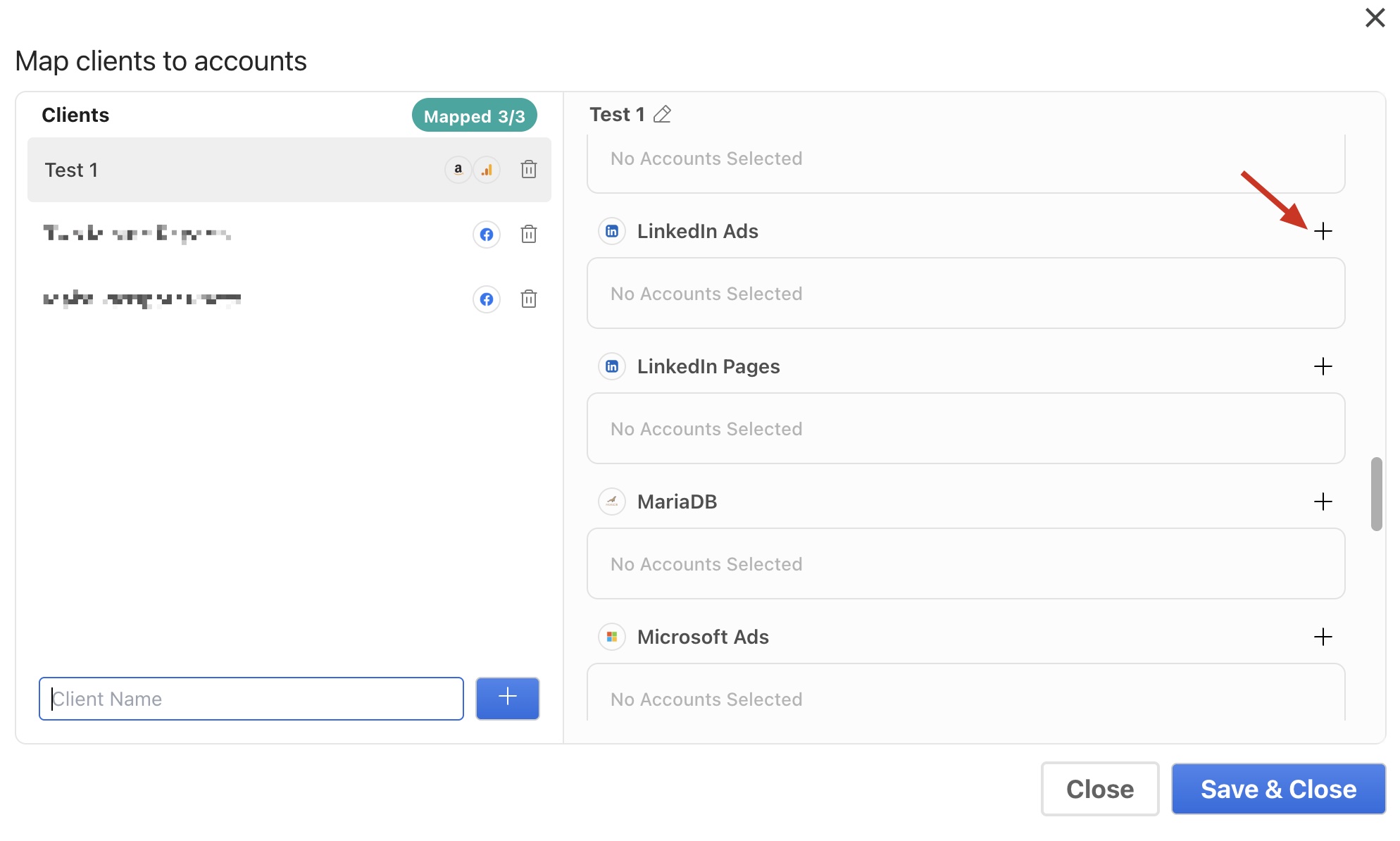Click the LinkedIn Ads label

(698, 231)
